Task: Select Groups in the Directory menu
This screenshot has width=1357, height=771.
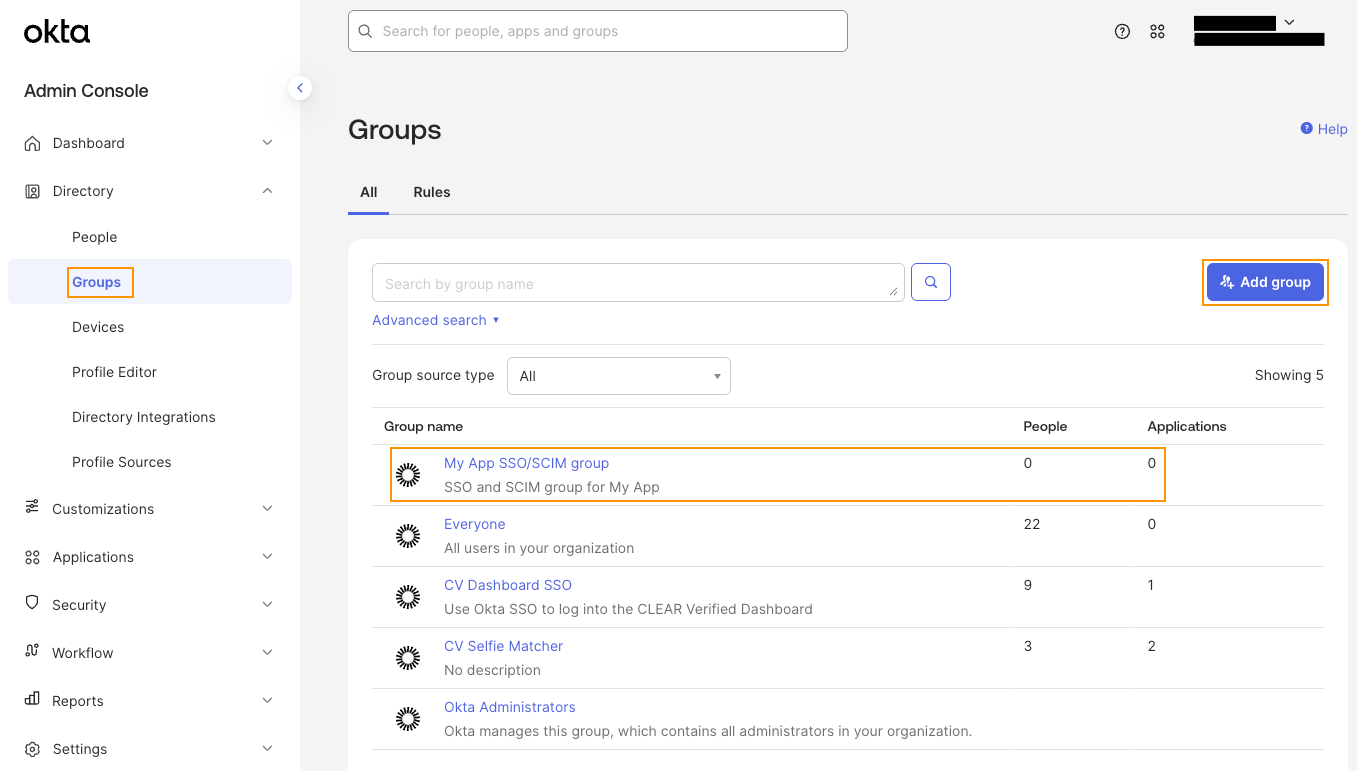Action: [x=97, y=282]
